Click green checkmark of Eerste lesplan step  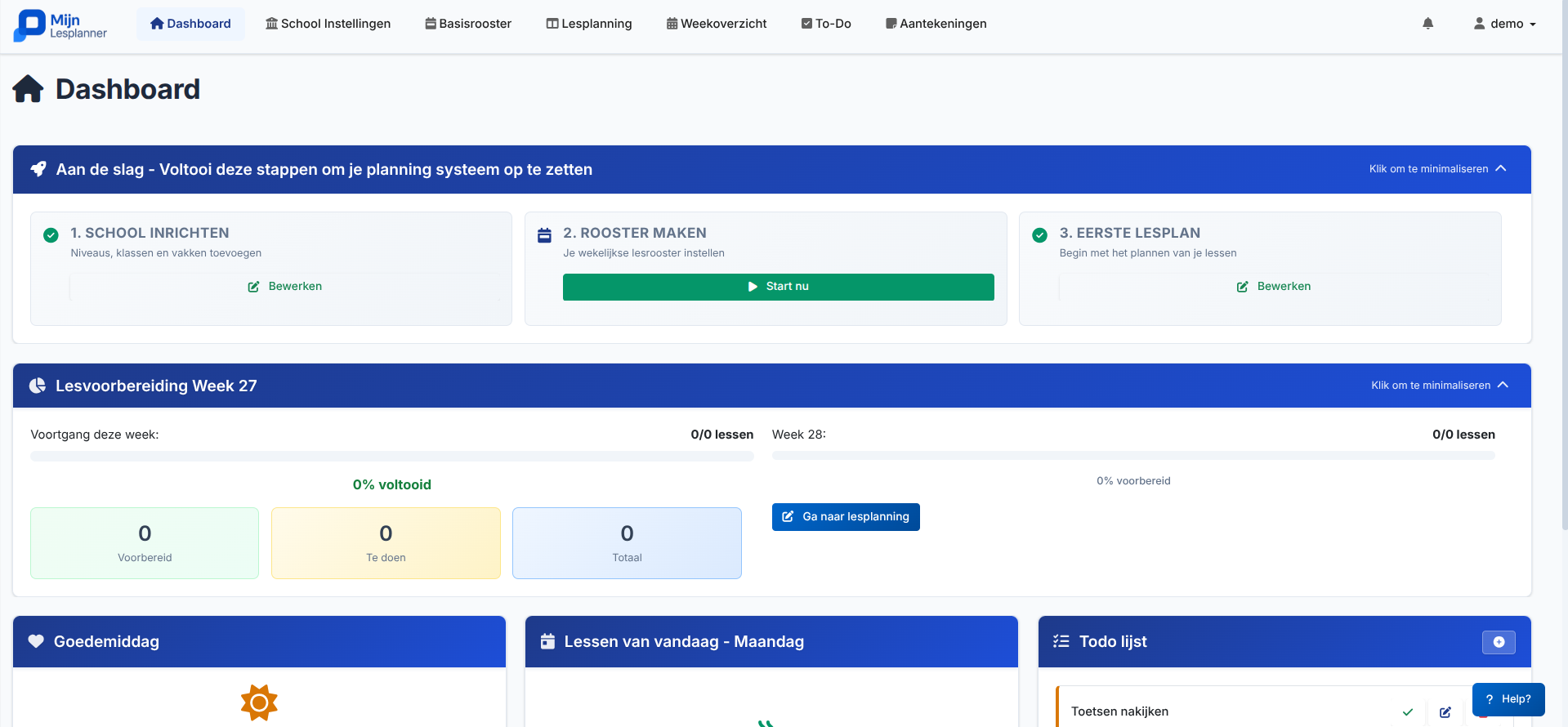click(1039, 235)
